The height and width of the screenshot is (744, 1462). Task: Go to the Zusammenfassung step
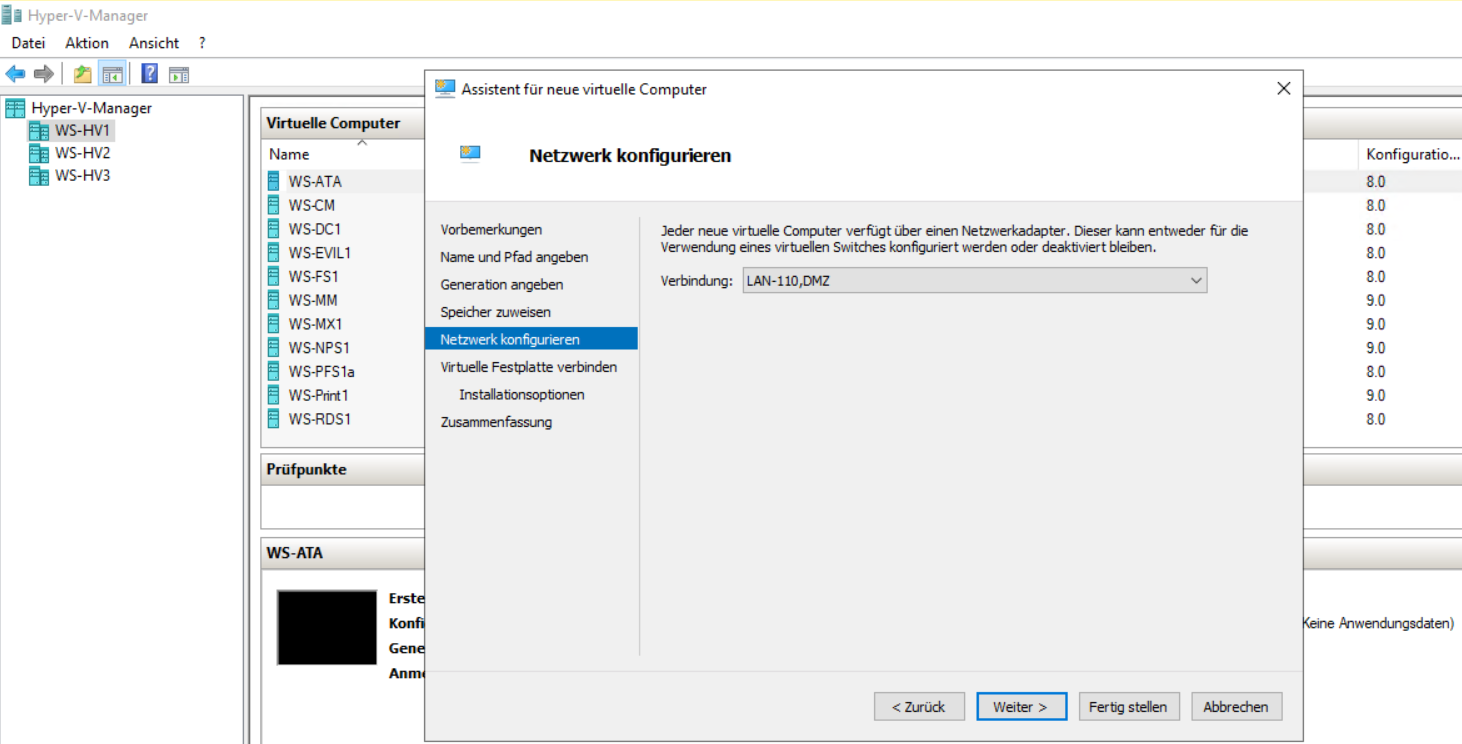pyautogui.click(x=496, y=422)
